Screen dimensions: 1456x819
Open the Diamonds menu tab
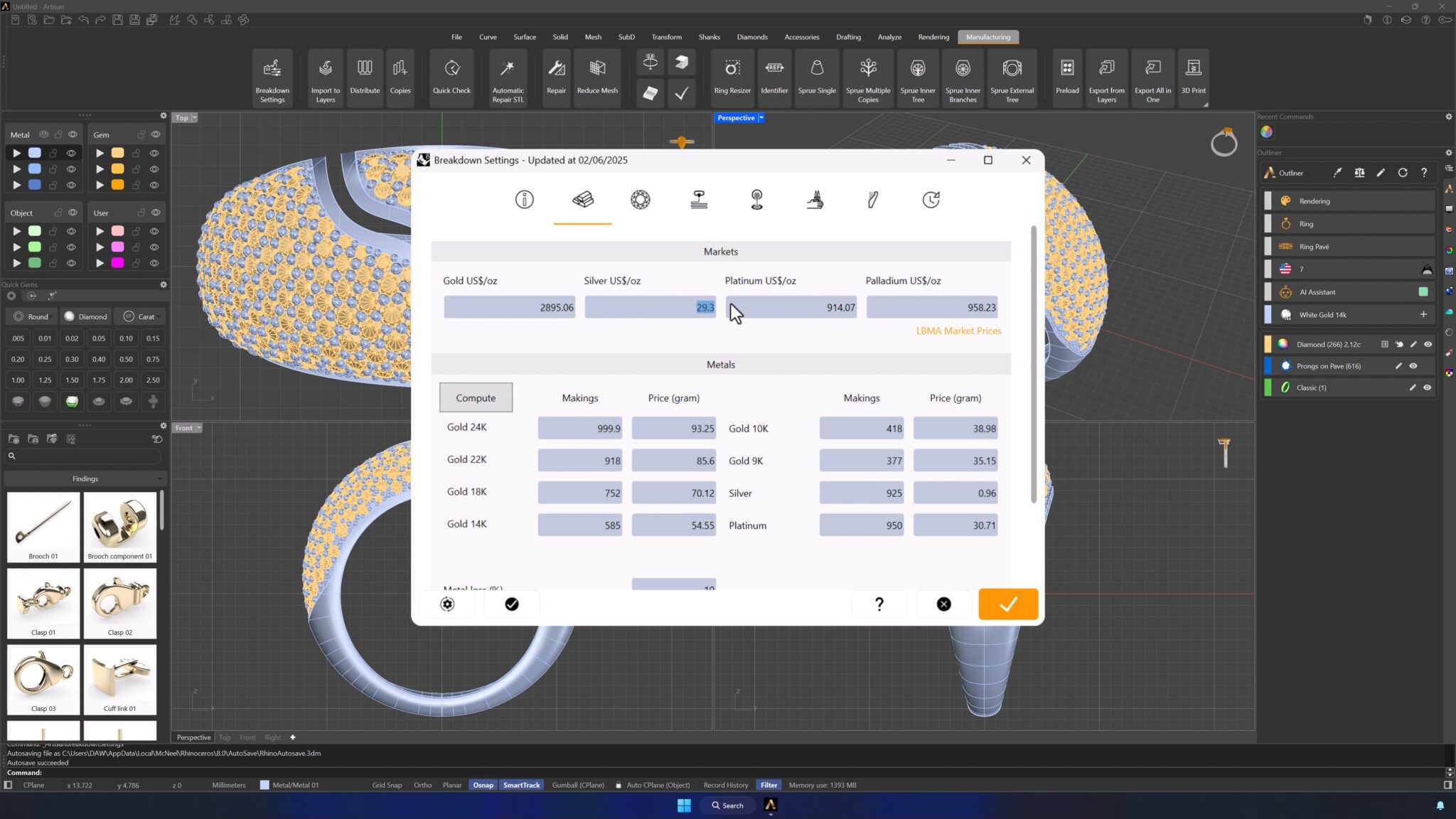pos(751,37)
